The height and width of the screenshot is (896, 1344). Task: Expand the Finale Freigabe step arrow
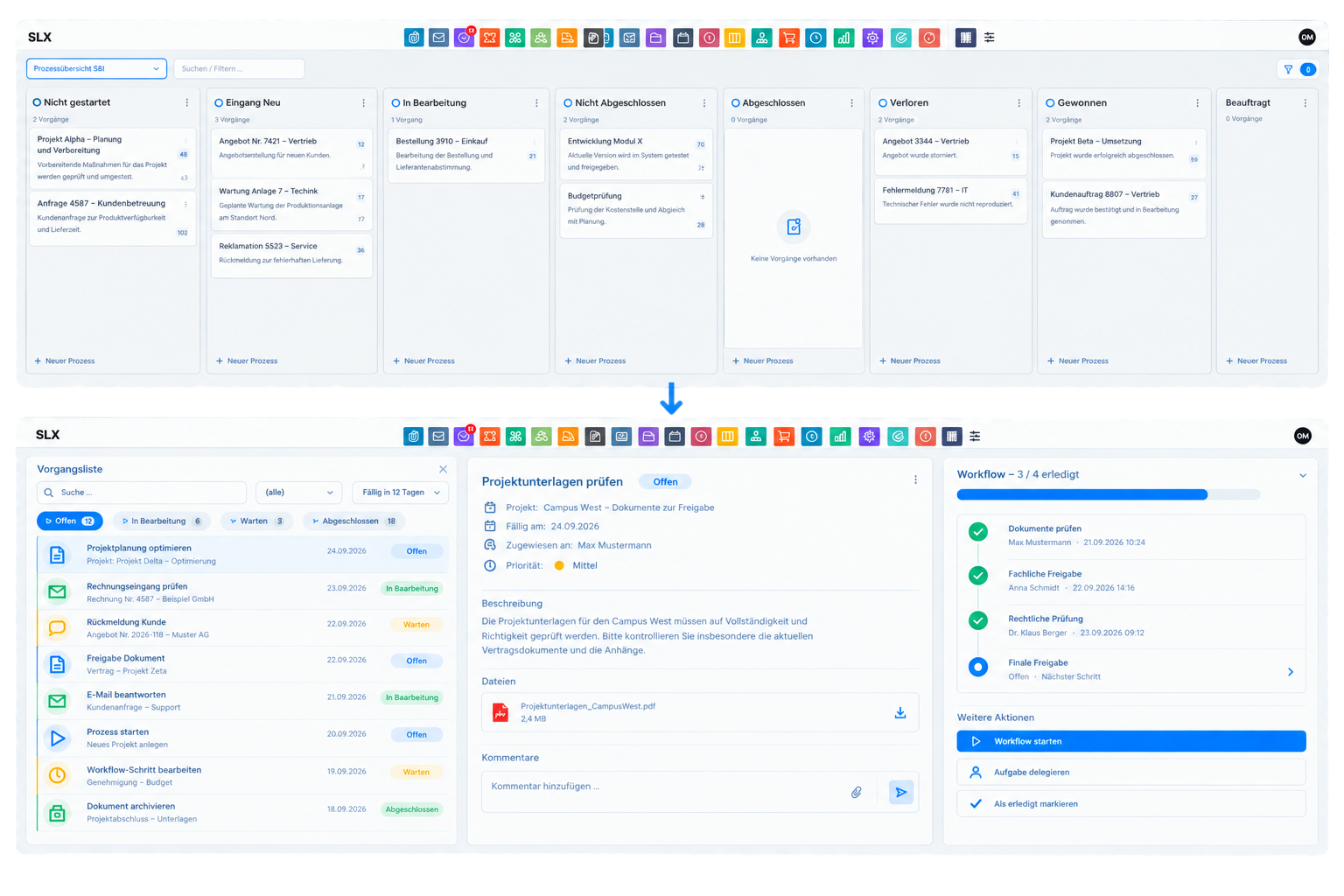(1291, 672)
